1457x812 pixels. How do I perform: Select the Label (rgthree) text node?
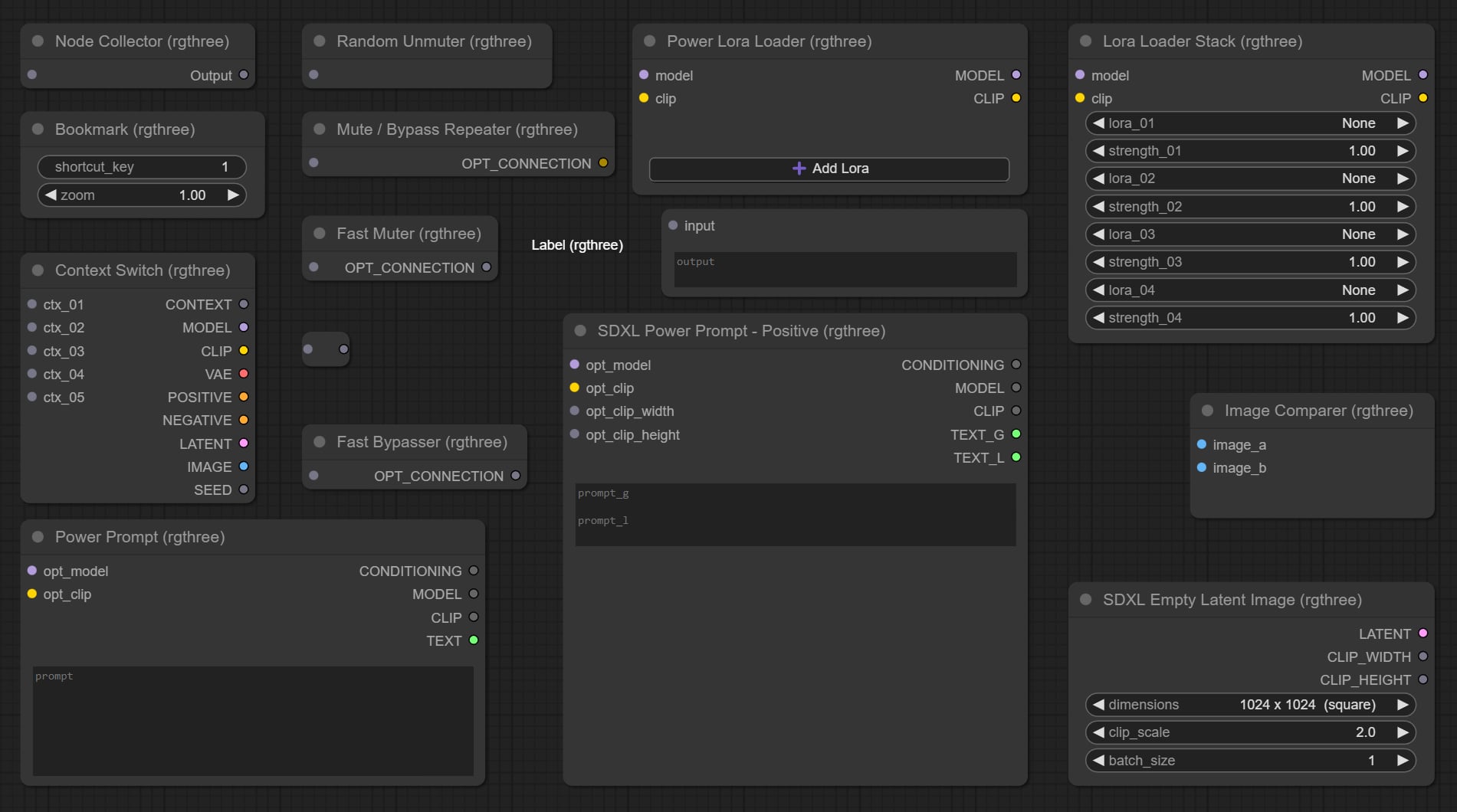point(577,245)
